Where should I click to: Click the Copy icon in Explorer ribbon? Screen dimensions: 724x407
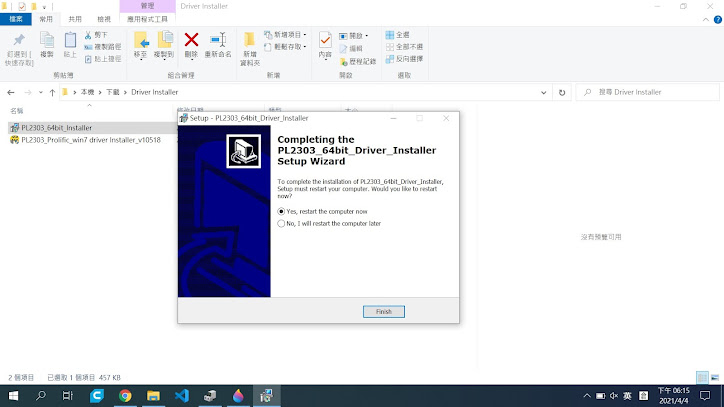(x=47, y=40)
